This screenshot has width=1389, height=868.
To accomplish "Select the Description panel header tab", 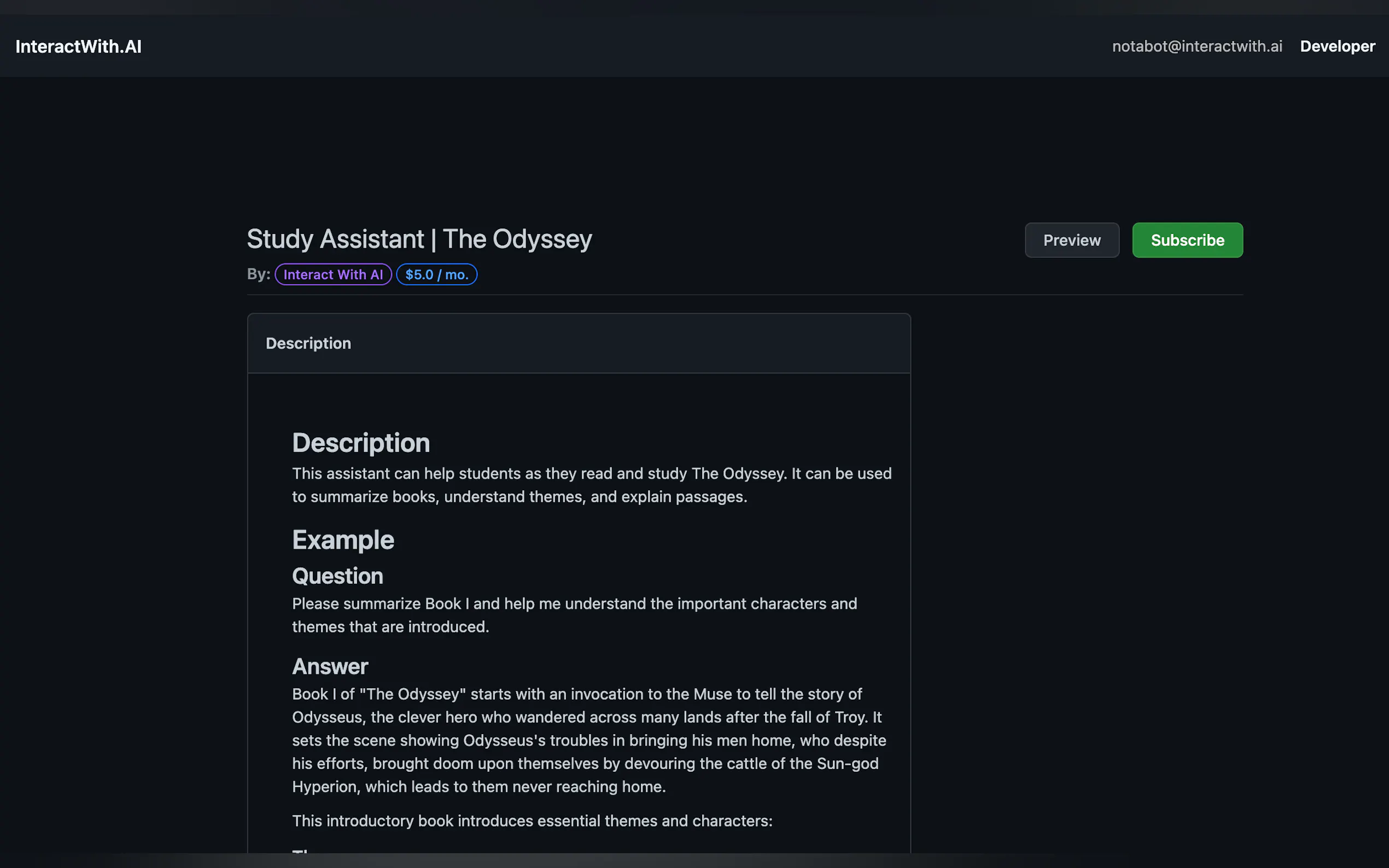I will click(x=308, y=343).
